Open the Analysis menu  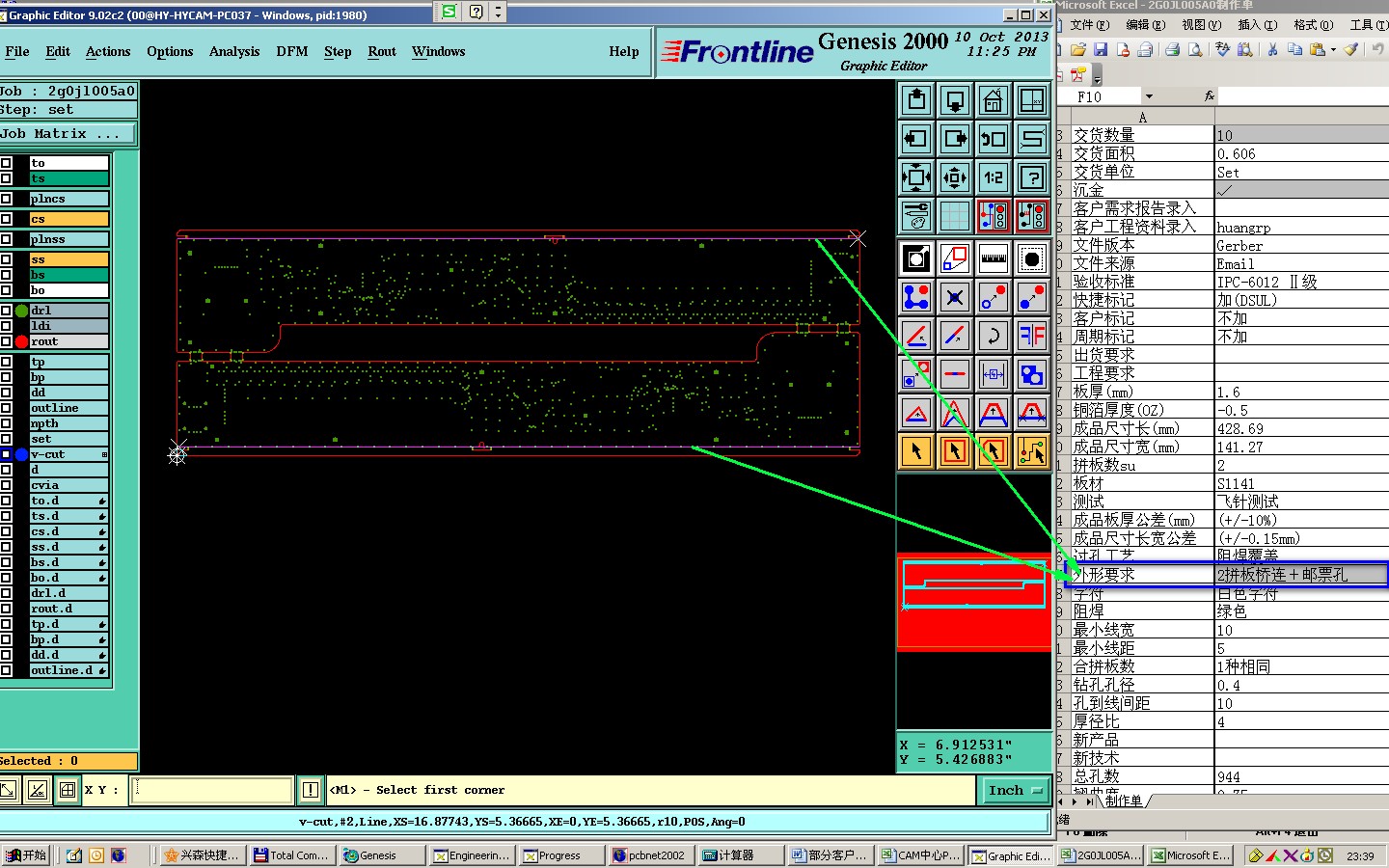pyautogui.click(x=233, y=51)
